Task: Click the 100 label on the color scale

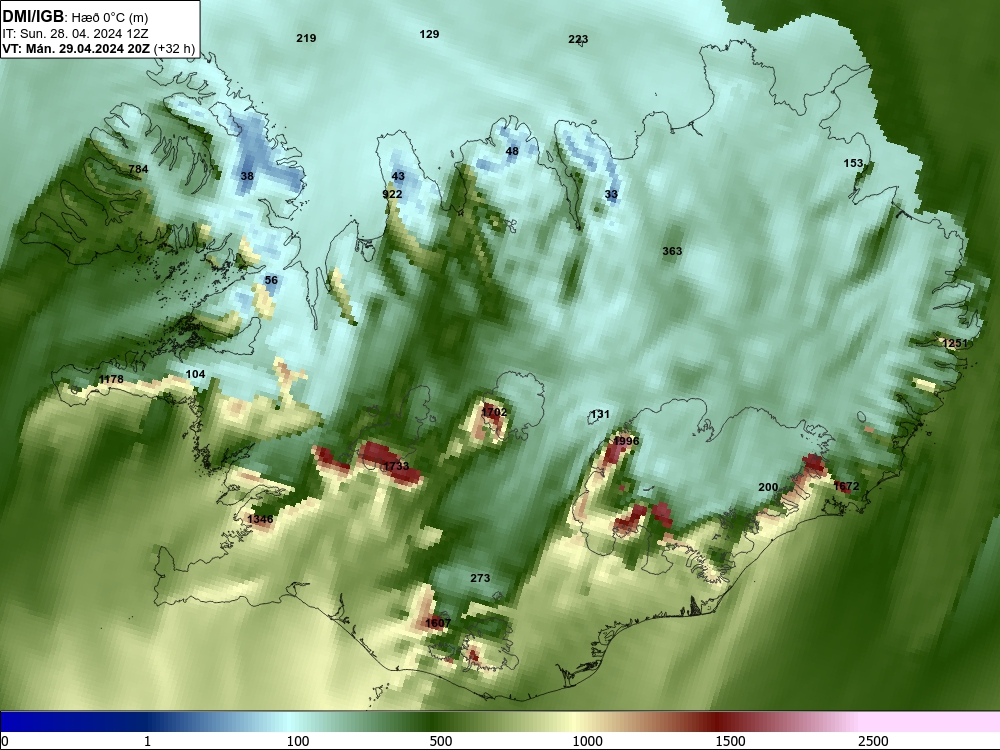Action: (298, 742)
